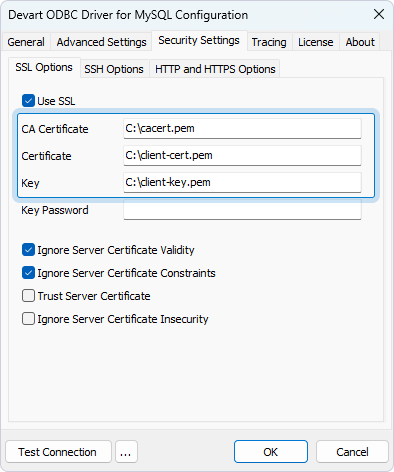Disable Ignore Server Certificate Validity

tap(28, 250)
